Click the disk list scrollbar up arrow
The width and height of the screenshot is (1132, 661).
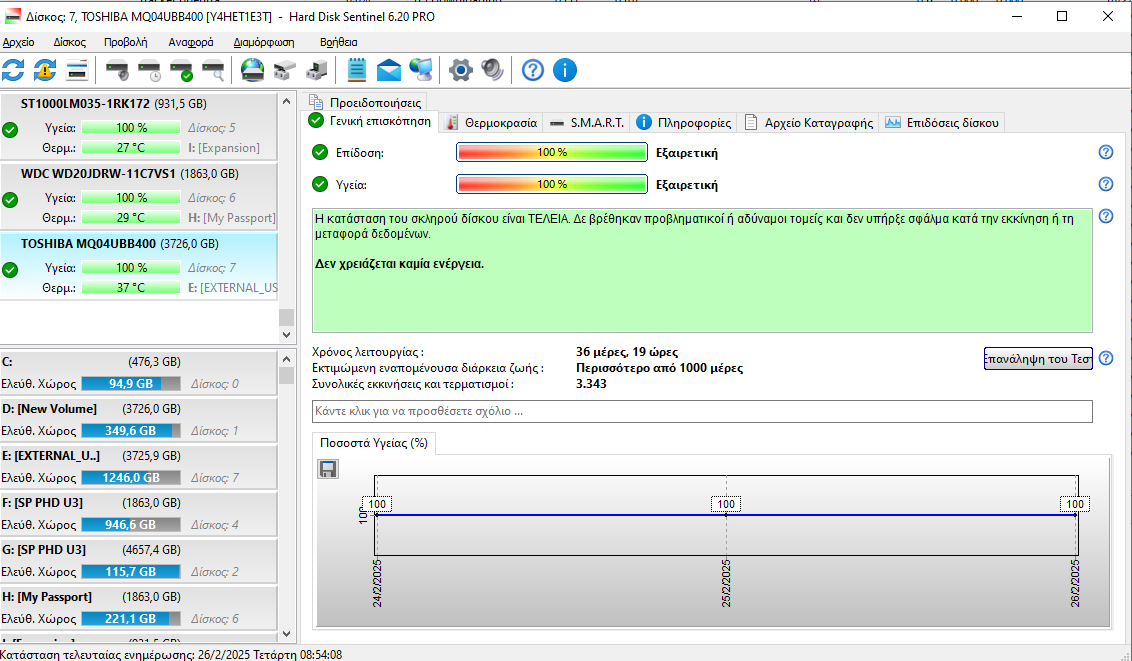click(x=287, y=101)
